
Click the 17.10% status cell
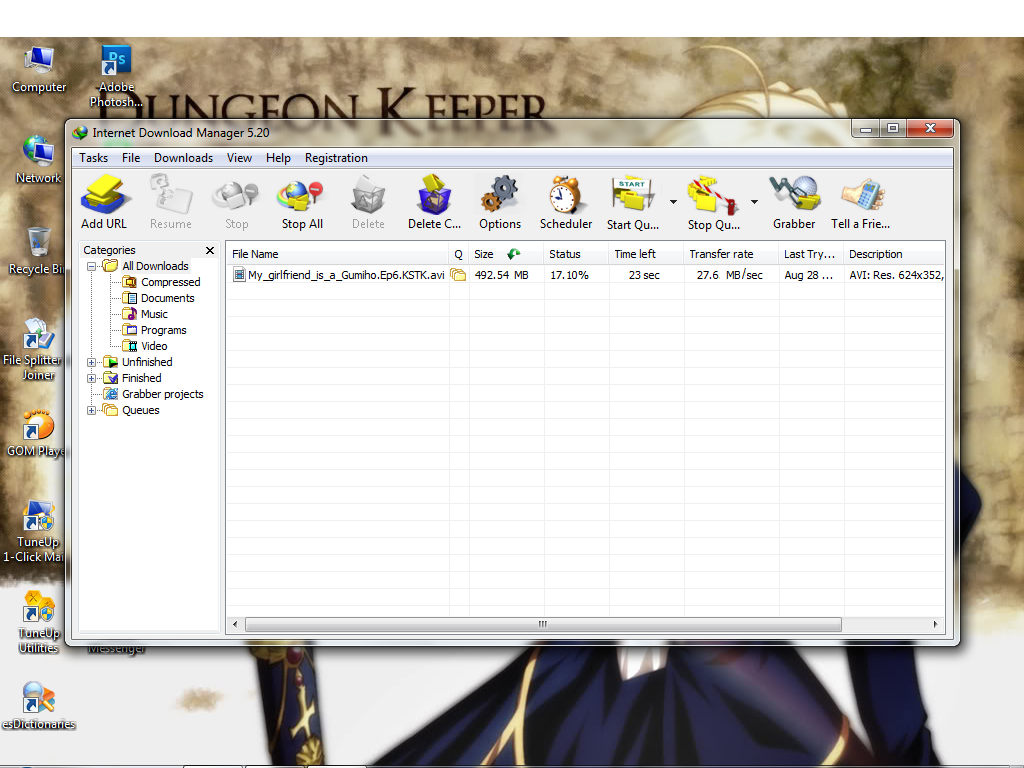click(569, 275)
